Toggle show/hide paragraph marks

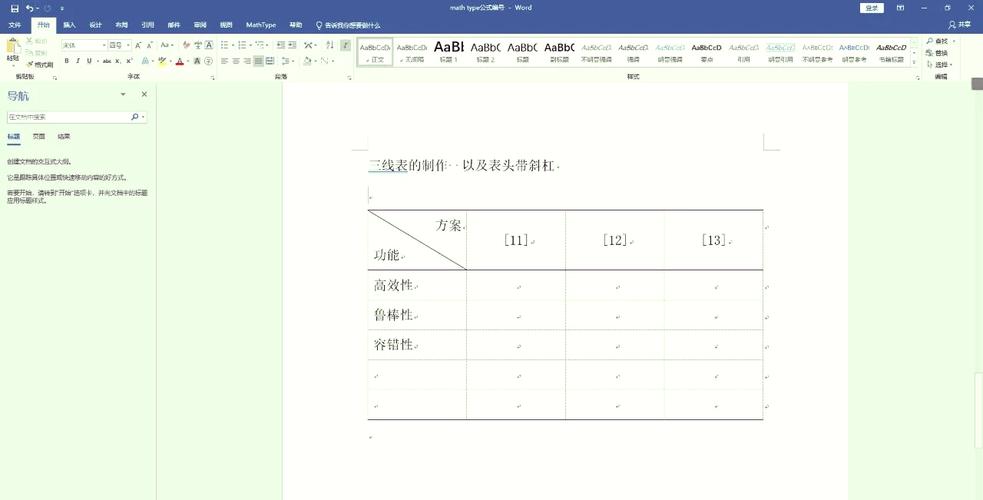click(345, 45)
